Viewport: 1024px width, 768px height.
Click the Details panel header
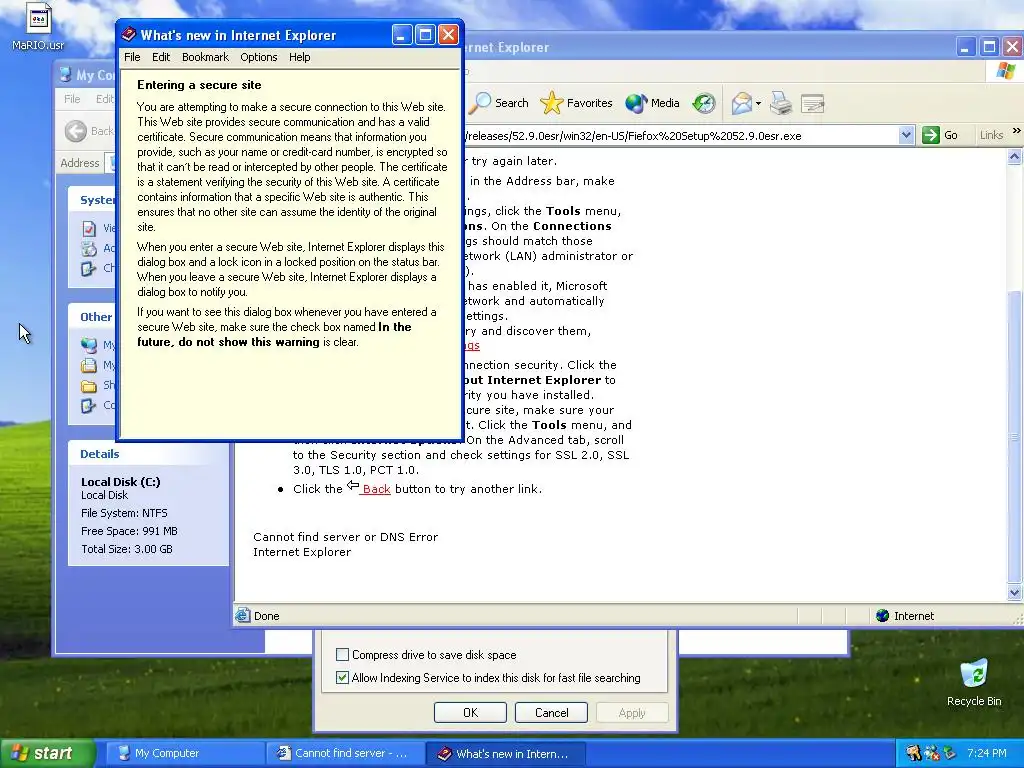pos(149,454)
